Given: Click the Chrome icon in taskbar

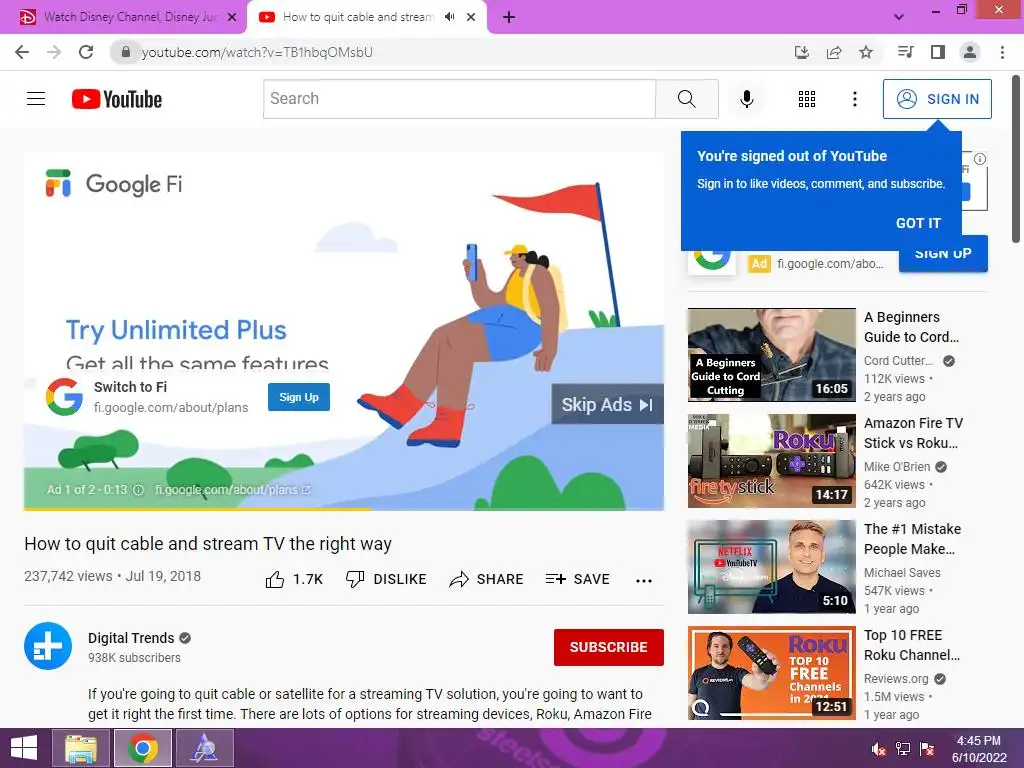Looking at the screenshot, I should coord(142,748).
